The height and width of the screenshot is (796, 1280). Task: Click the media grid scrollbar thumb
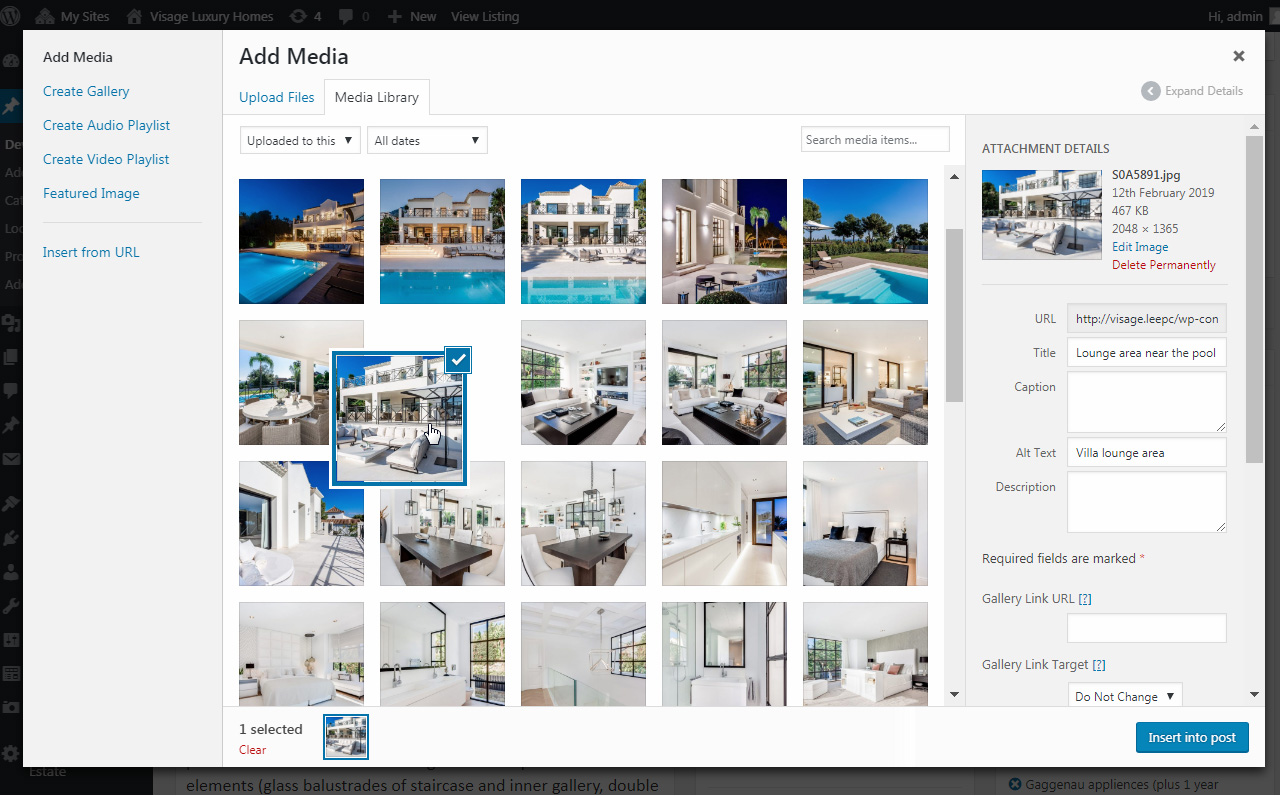[954, 315]
